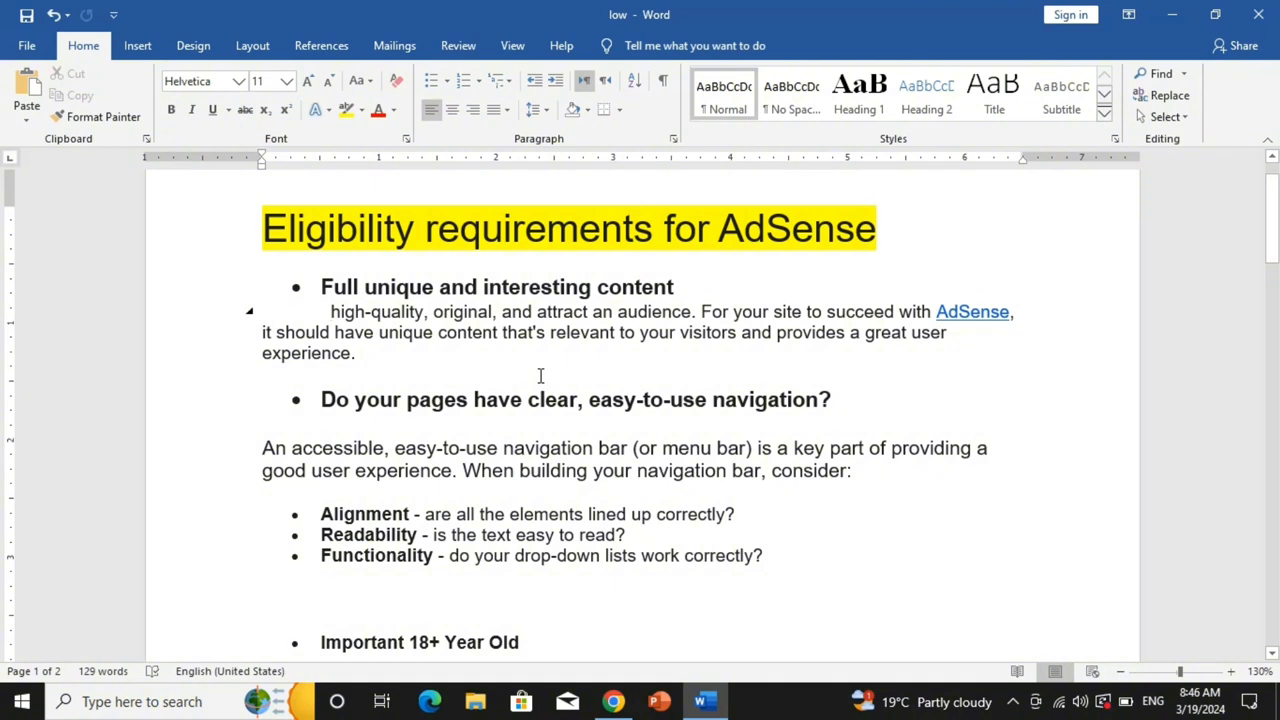Viewport: 1280px width, 720px height.
Task: Apply strikethrough using the abc icon
Action: [245, 110]
